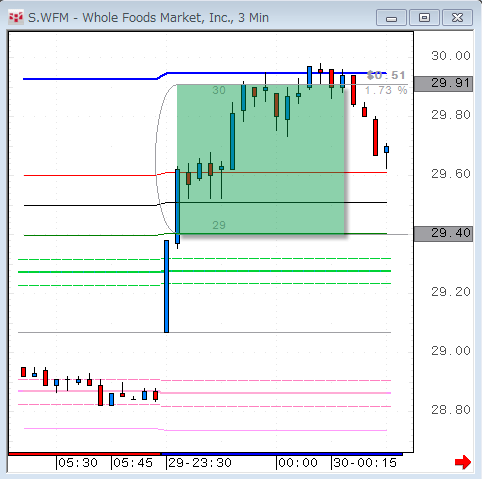
Task: Click the 29.00 price axis label
Action: point(451,351)
